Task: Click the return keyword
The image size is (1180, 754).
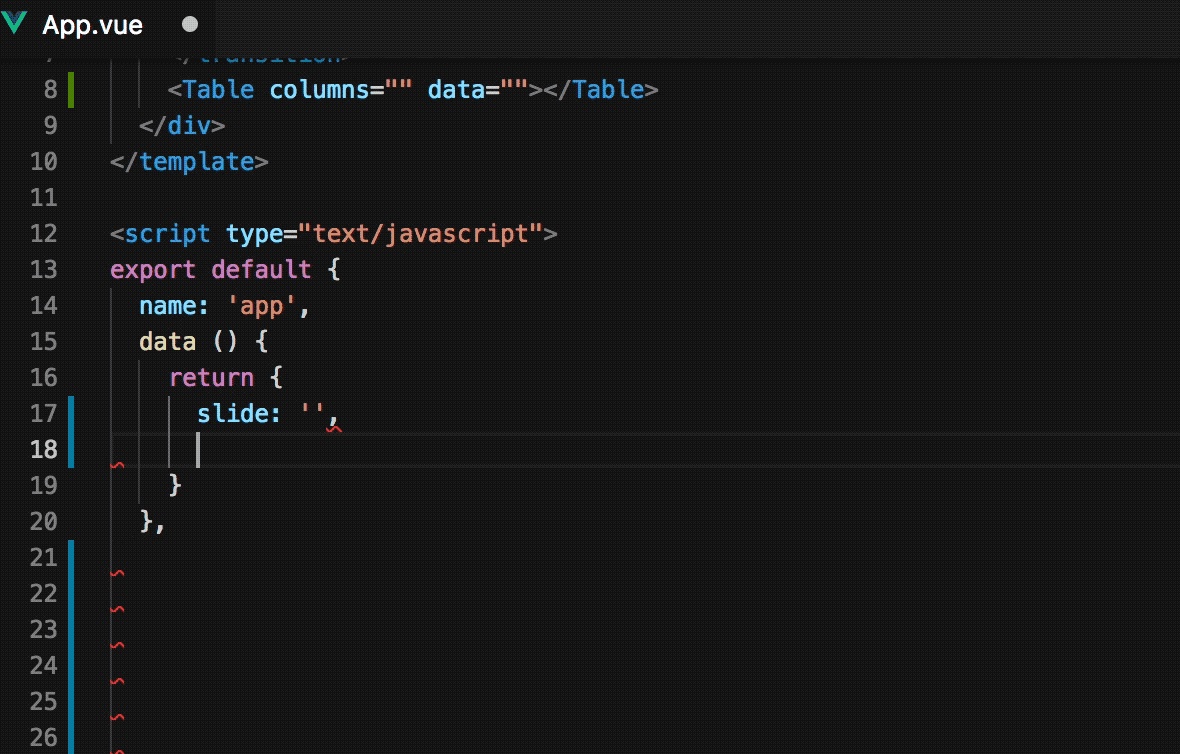Action: point(211,378)
